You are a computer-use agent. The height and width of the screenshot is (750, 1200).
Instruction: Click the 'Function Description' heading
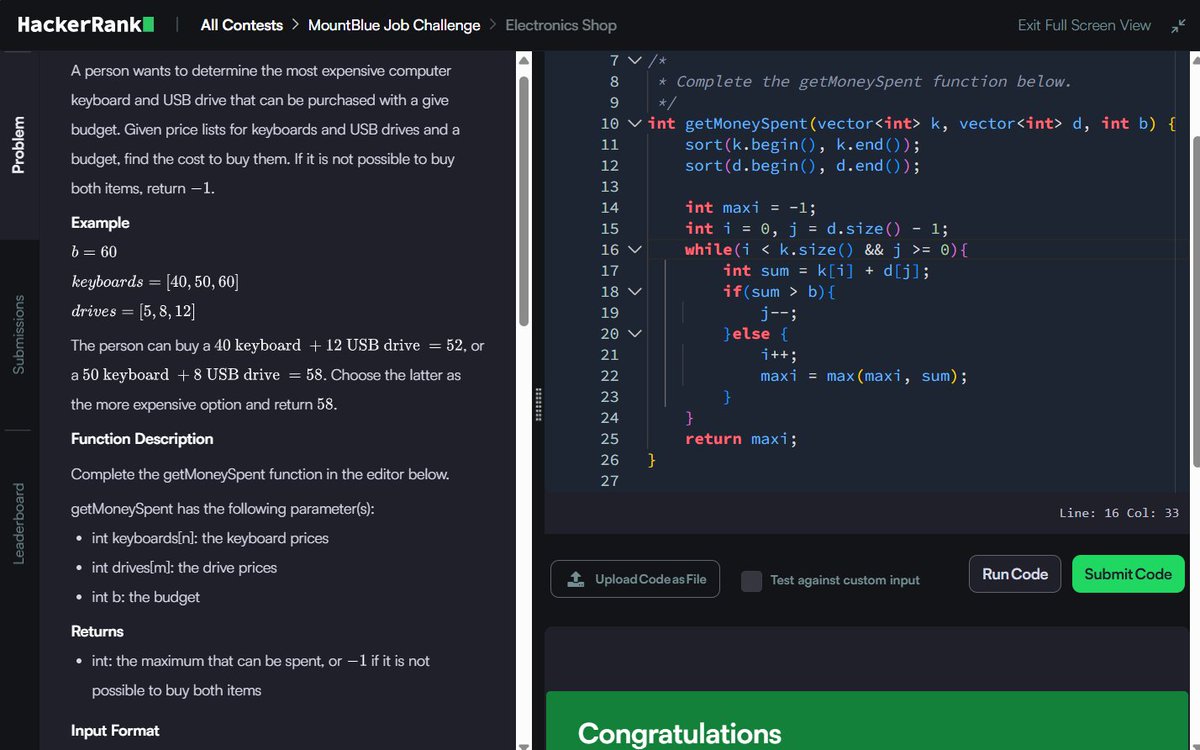pyautogui.click(x=142, y=438)
